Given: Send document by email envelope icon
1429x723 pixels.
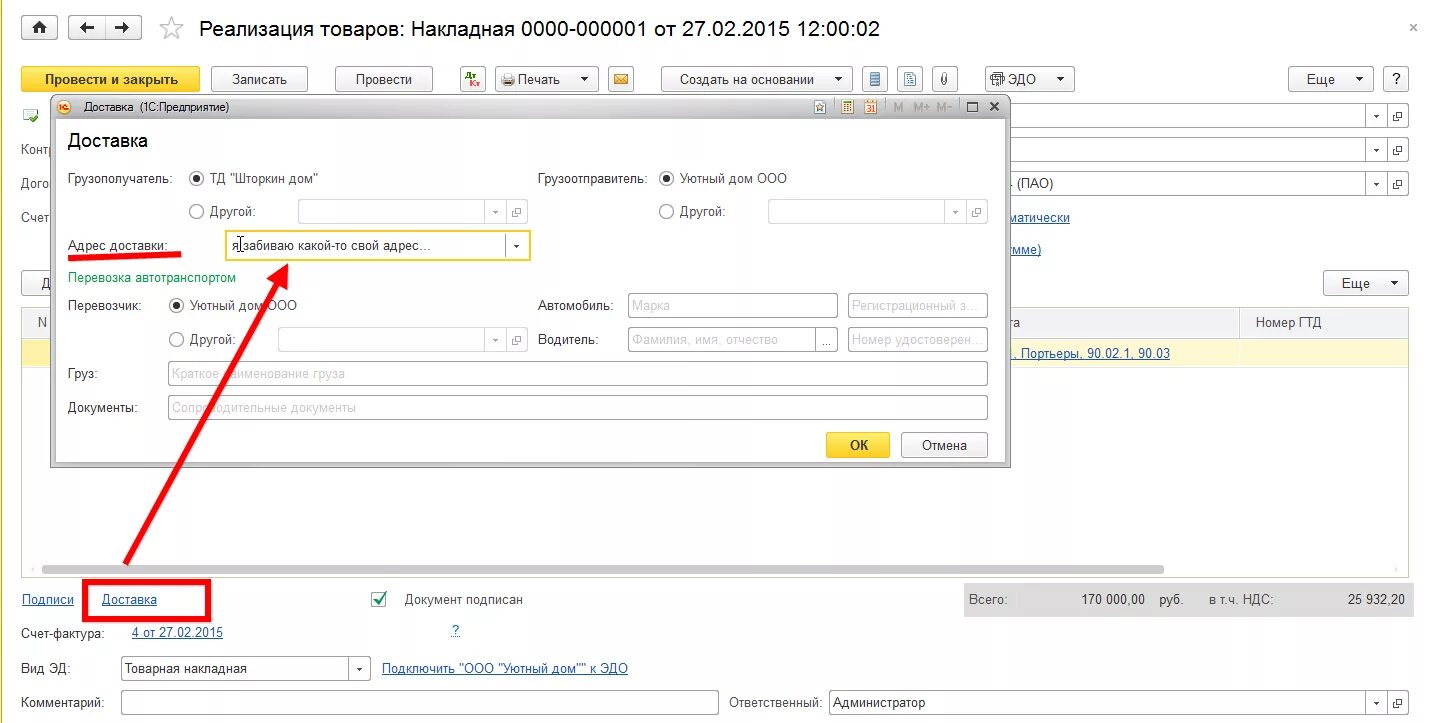Looking at the screenshot, I should 621,79.
